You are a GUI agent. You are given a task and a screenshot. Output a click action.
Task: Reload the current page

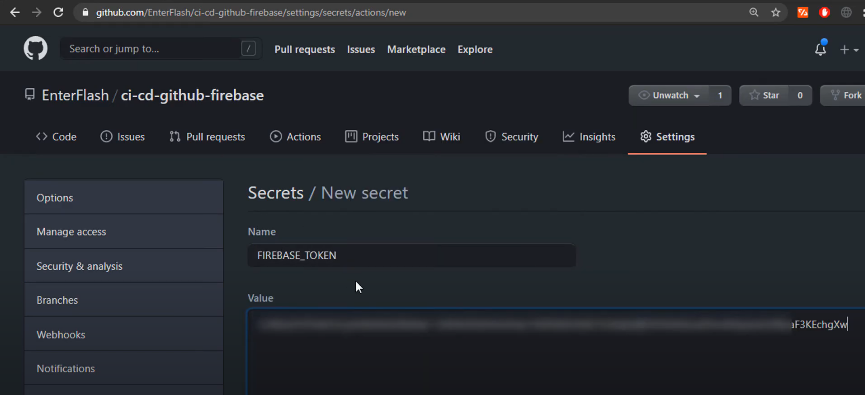(58, 12)
